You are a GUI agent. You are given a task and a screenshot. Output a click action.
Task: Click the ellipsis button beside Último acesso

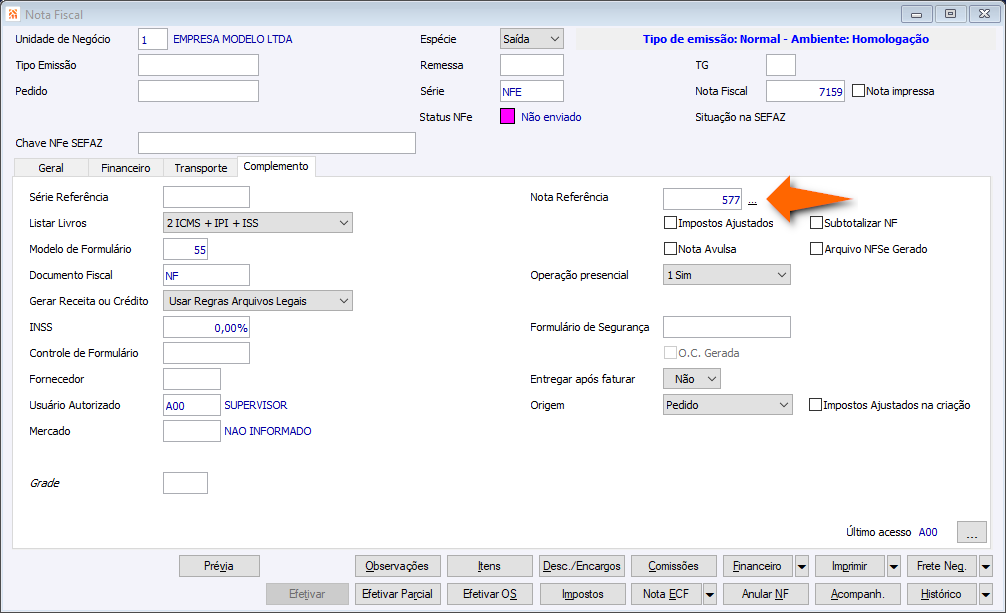point(971,532)
